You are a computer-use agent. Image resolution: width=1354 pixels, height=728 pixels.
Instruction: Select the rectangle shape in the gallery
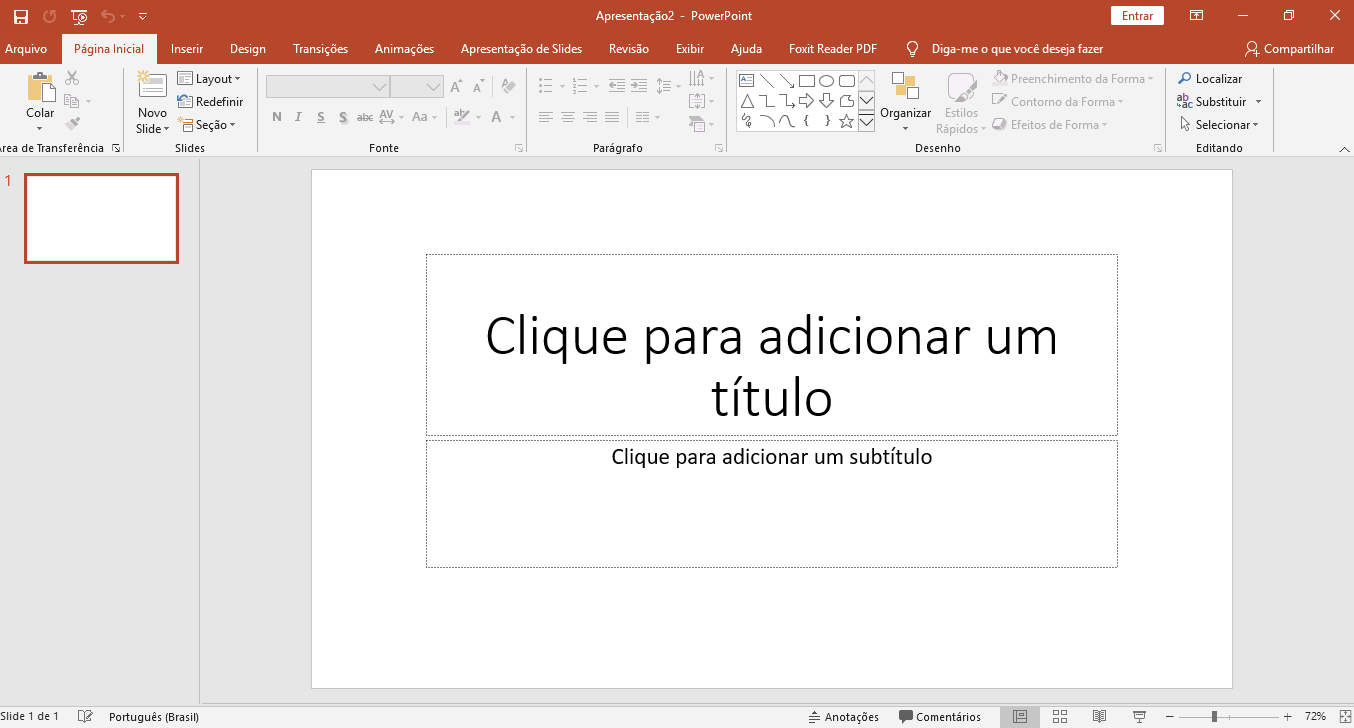806,81
